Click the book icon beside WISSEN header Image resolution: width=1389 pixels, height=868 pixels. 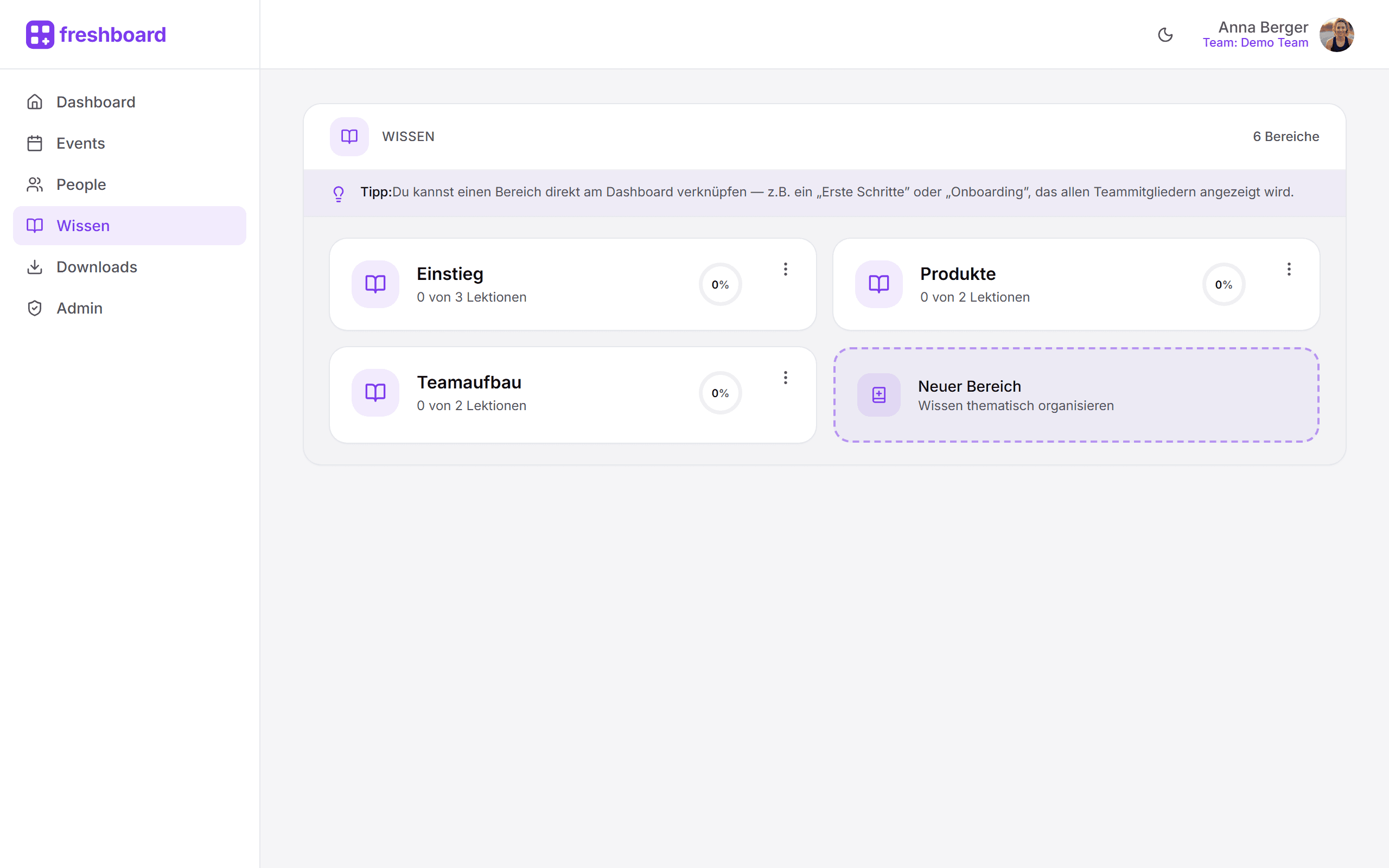tap(349, 137)
